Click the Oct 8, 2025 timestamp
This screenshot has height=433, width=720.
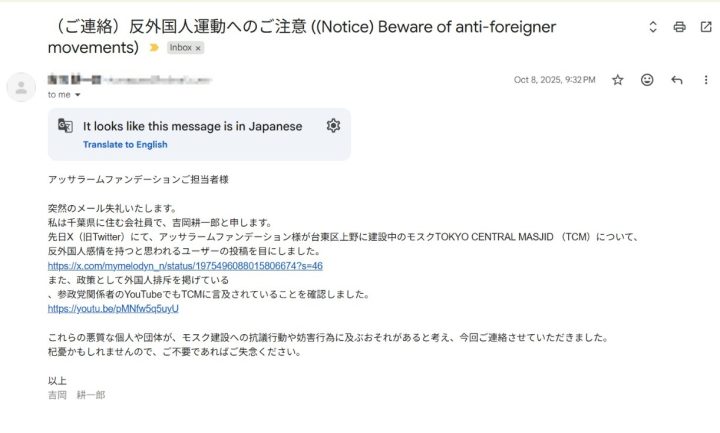click(x=554, y=80)
